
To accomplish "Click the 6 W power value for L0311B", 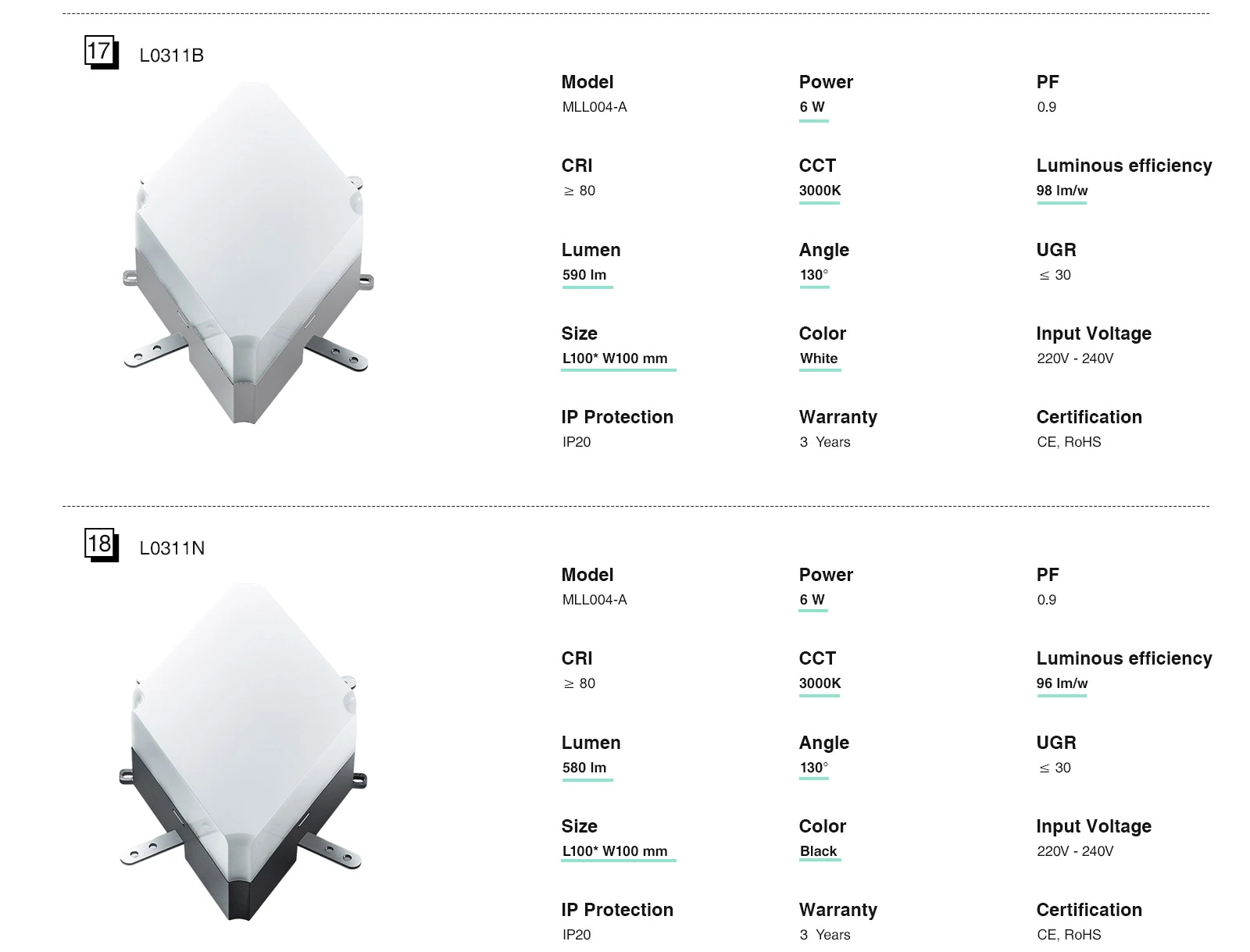I will pos(812,107).
